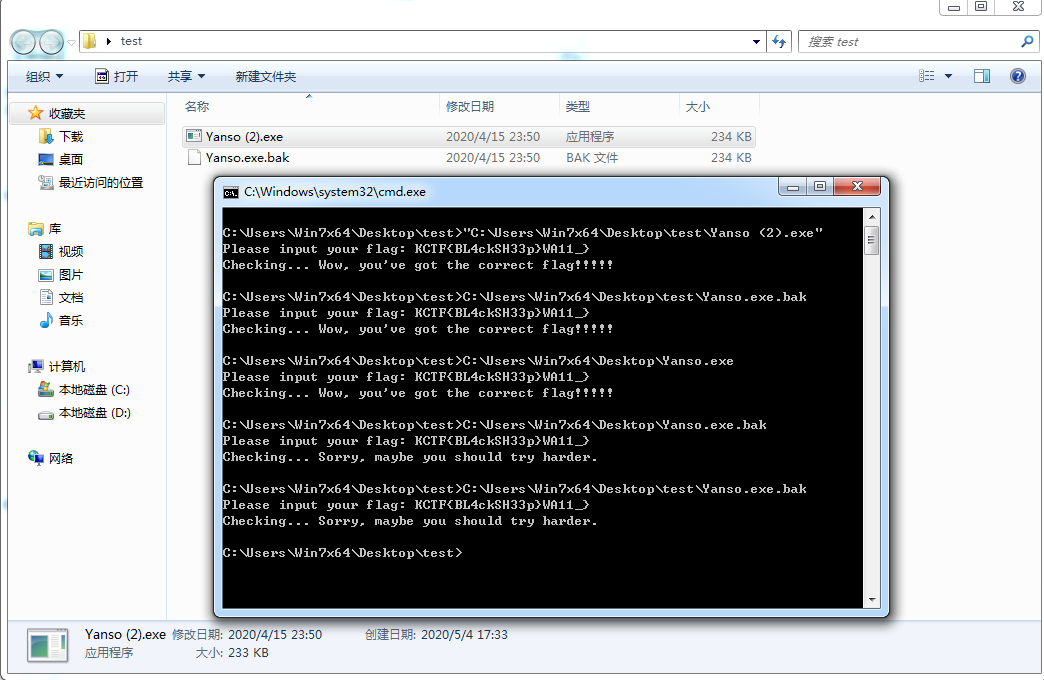Change view with the view icon
Screen dimensions: 1044x680
(926, 76)
